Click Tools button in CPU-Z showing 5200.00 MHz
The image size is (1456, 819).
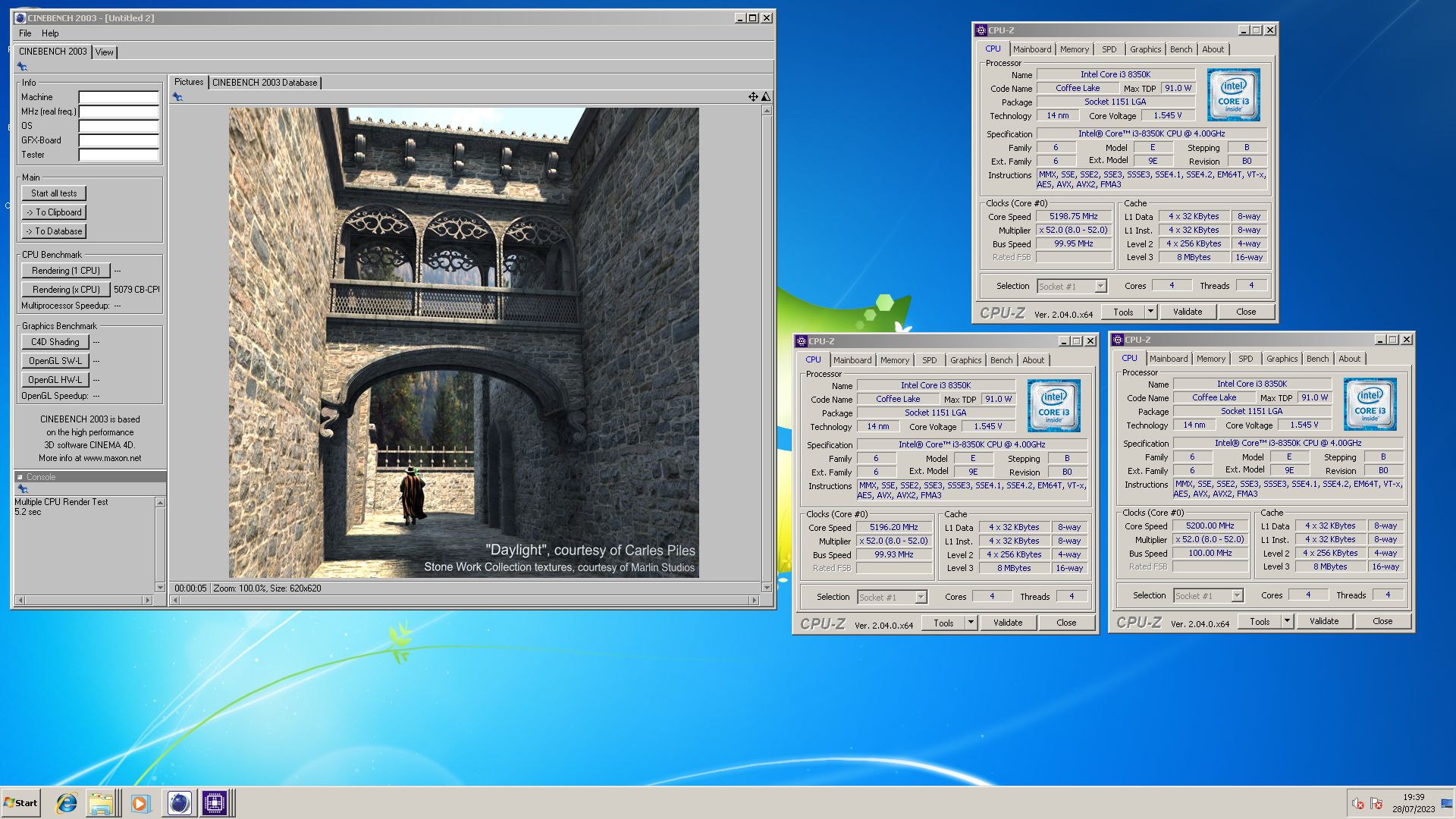click(x=1260, y=621)
